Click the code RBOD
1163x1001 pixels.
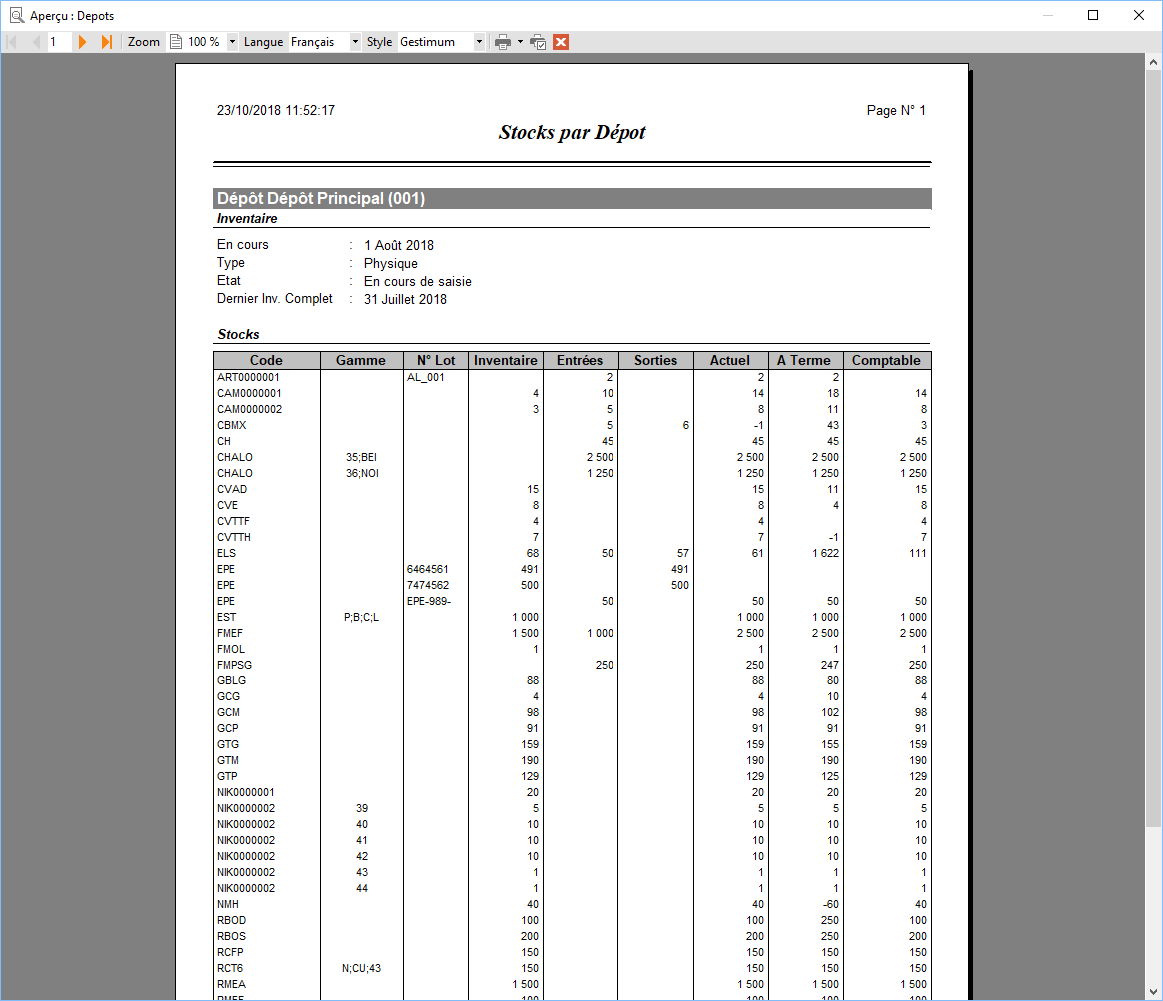tap(231, 920)
